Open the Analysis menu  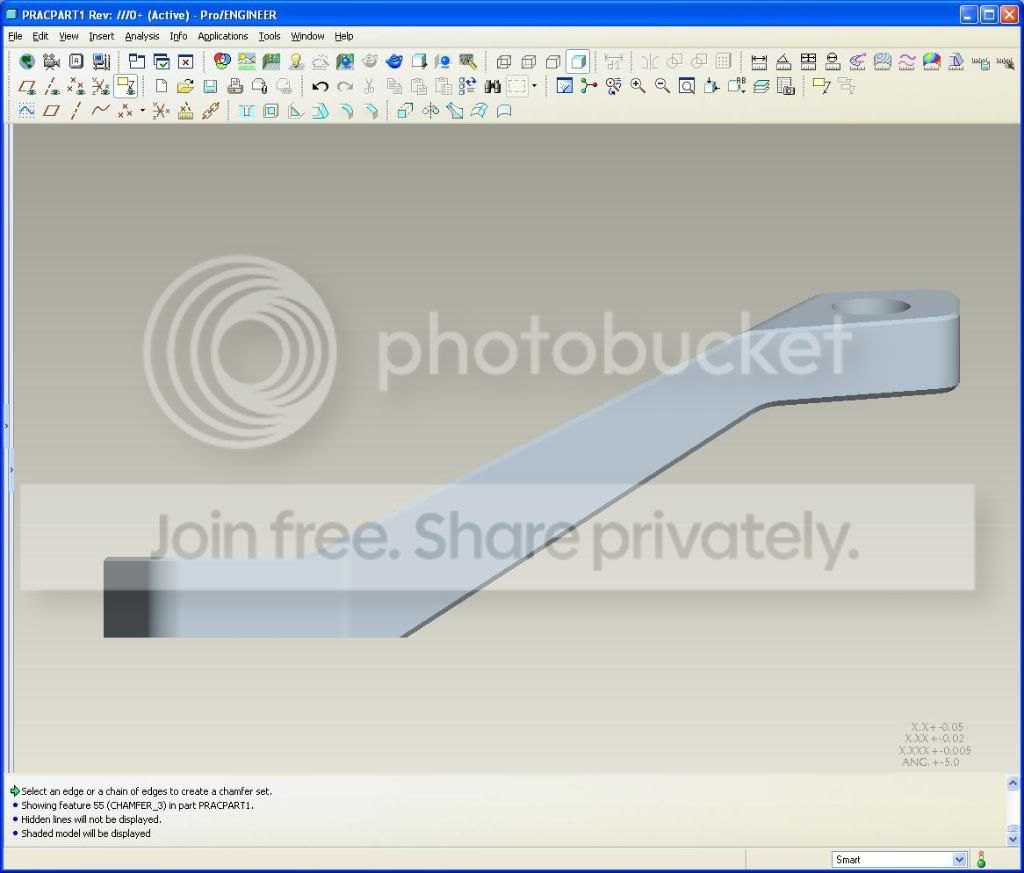(x=142, y=37)
